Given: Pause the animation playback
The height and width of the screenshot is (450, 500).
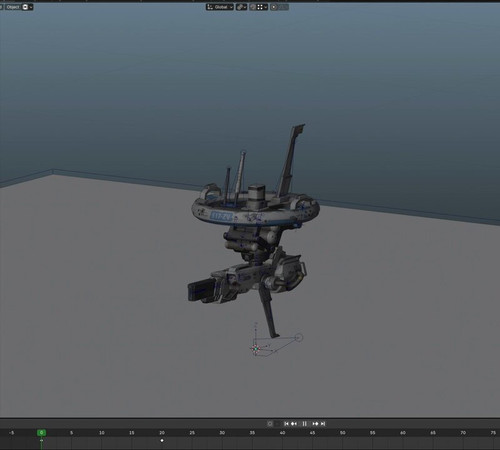Looking at the screenshot, I should click(x=304, y=424).
